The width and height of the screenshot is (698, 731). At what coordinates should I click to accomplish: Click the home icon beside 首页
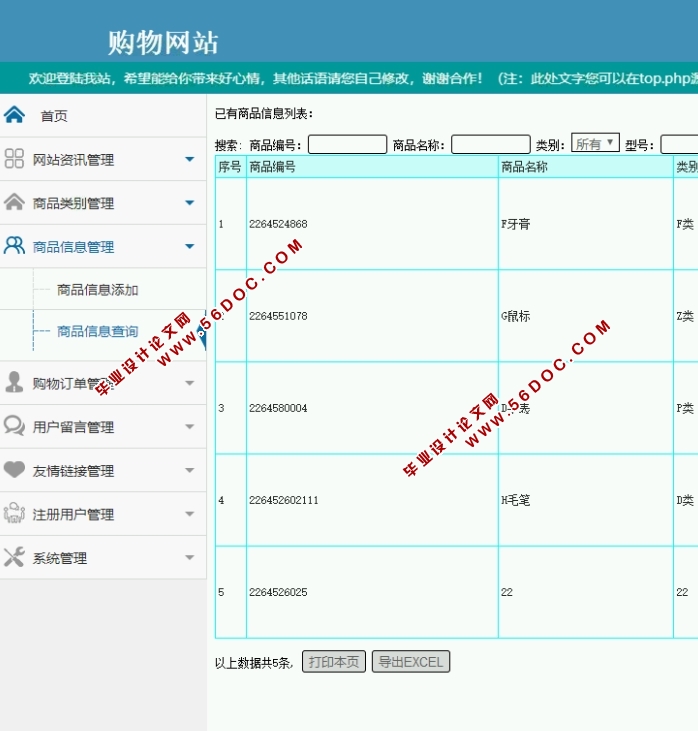pos(14,114)
